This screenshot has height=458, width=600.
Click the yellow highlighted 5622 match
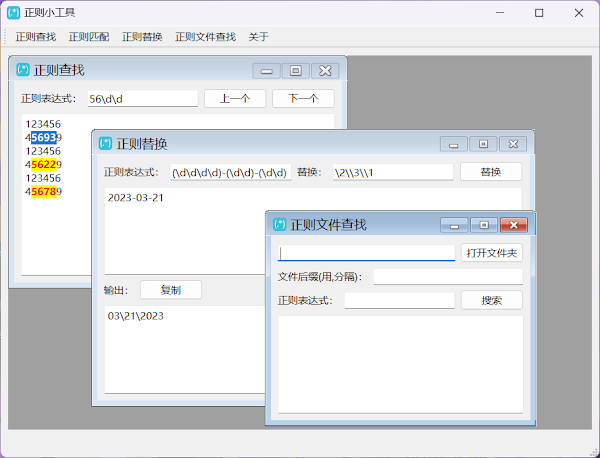click(x=44, y=164)
